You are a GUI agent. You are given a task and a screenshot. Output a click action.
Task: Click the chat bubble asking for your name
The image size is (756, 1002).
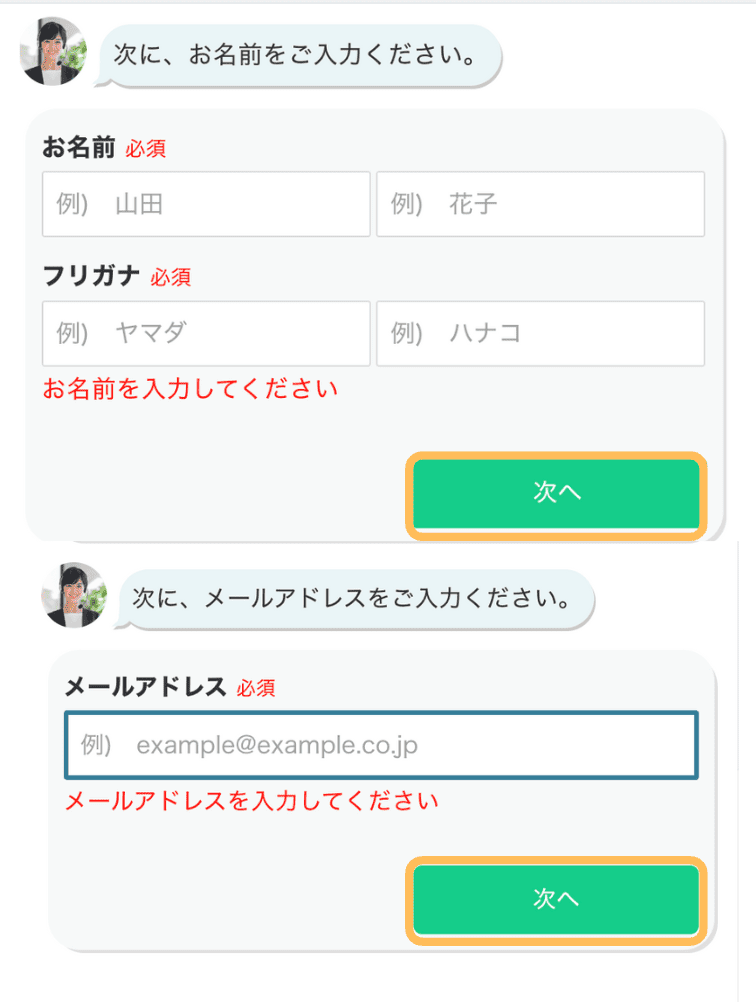tap(300, 54)
